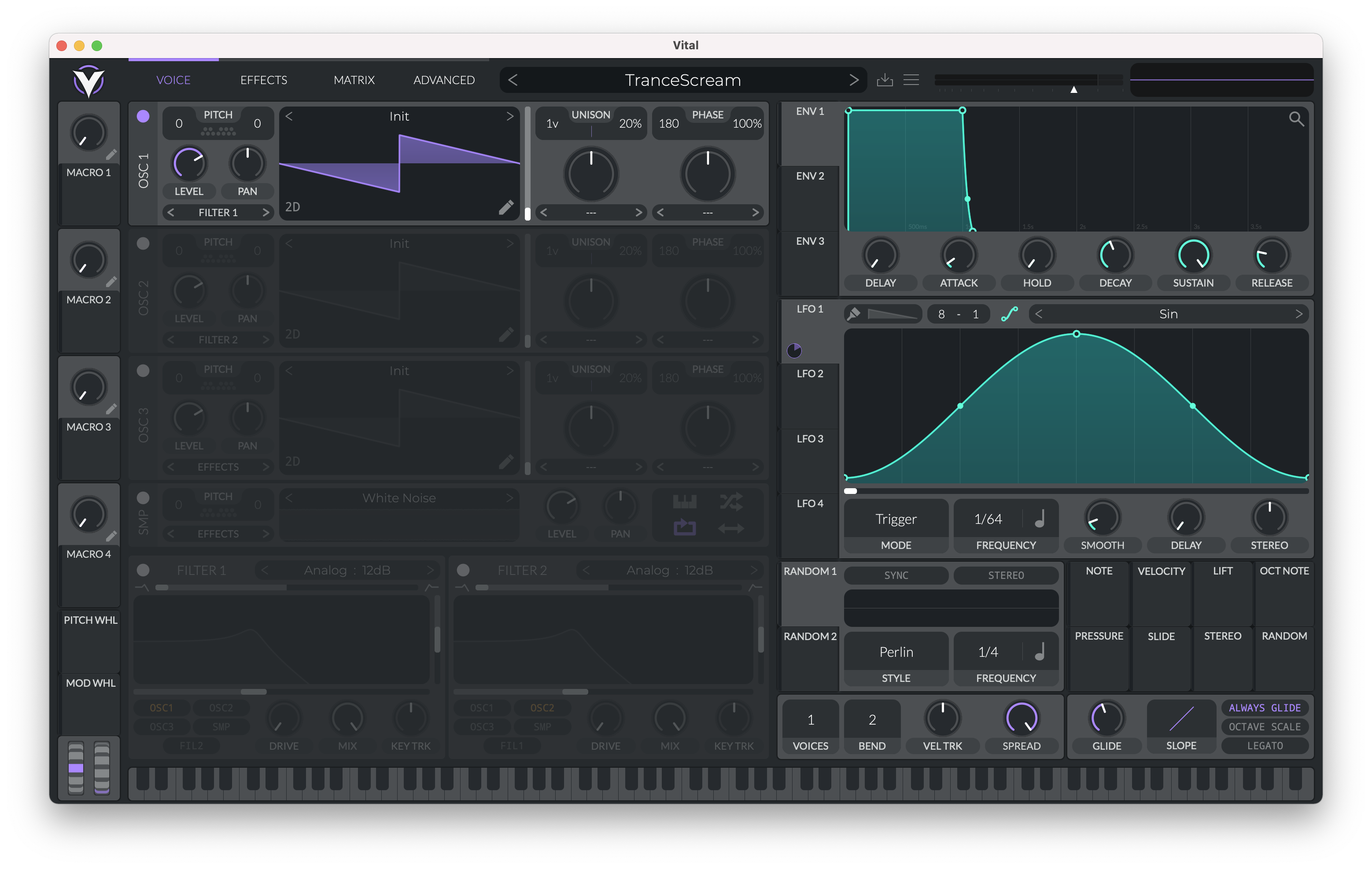1372x869 pixels.
Task: Go to next preset after TranceScream
Action: [x=853, y=80]
